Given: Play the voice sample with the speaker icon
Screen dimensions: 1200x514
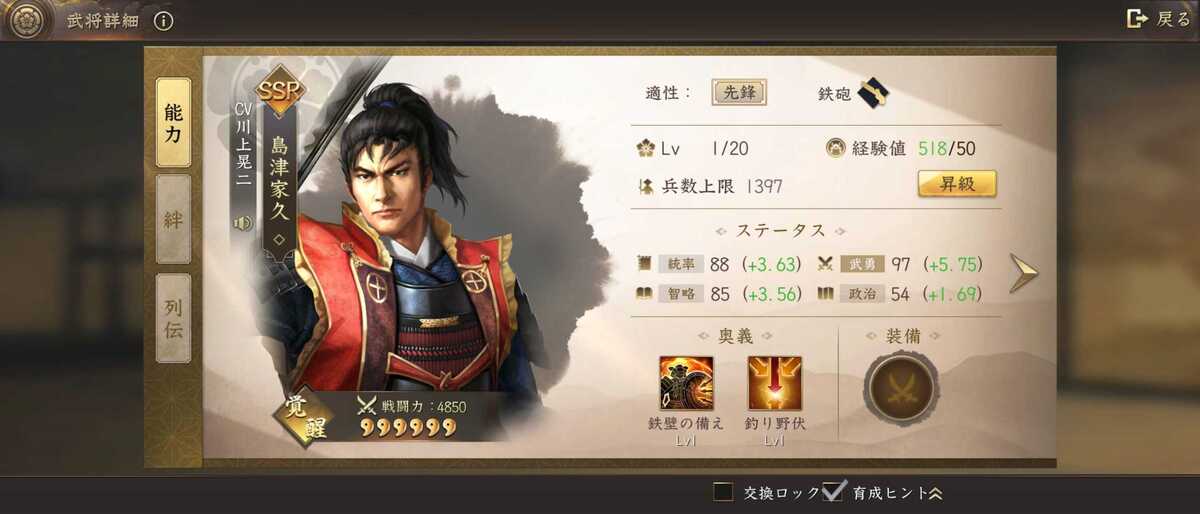Looking at the screenshot, I should pos(242,223).
